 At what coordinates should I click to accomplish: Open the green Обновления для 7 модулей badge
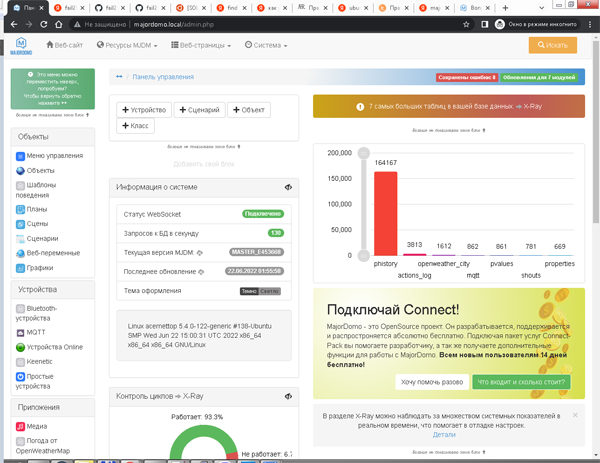click(x=539, y=77)
